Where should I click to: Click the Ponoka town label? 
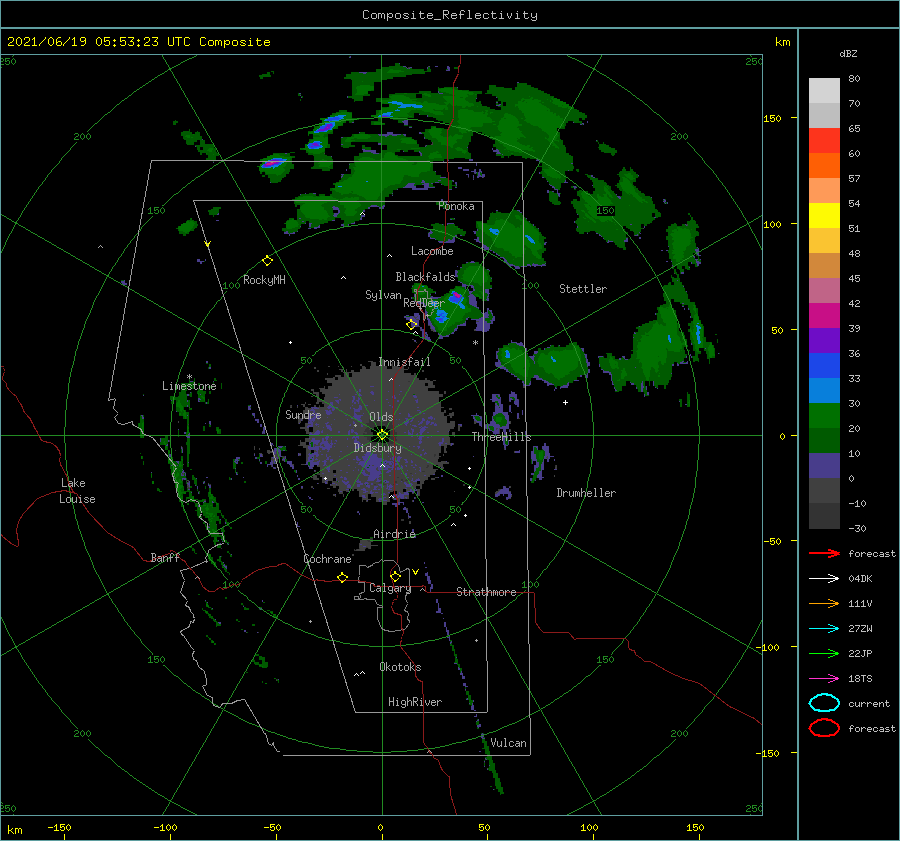coord(456,206)
